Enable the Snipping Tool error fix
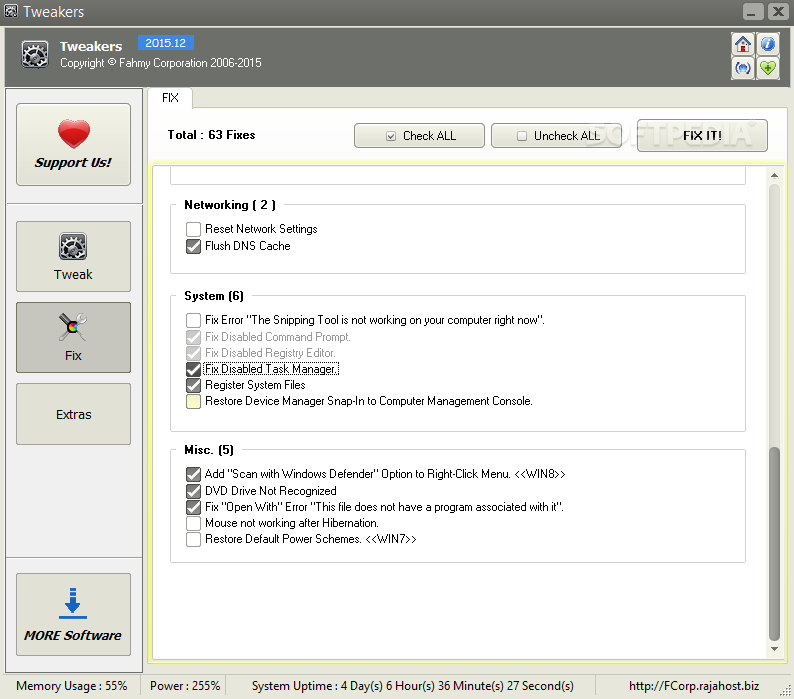Image resolution: width=794 pixels, height=699 pixels. click(193, 320)
